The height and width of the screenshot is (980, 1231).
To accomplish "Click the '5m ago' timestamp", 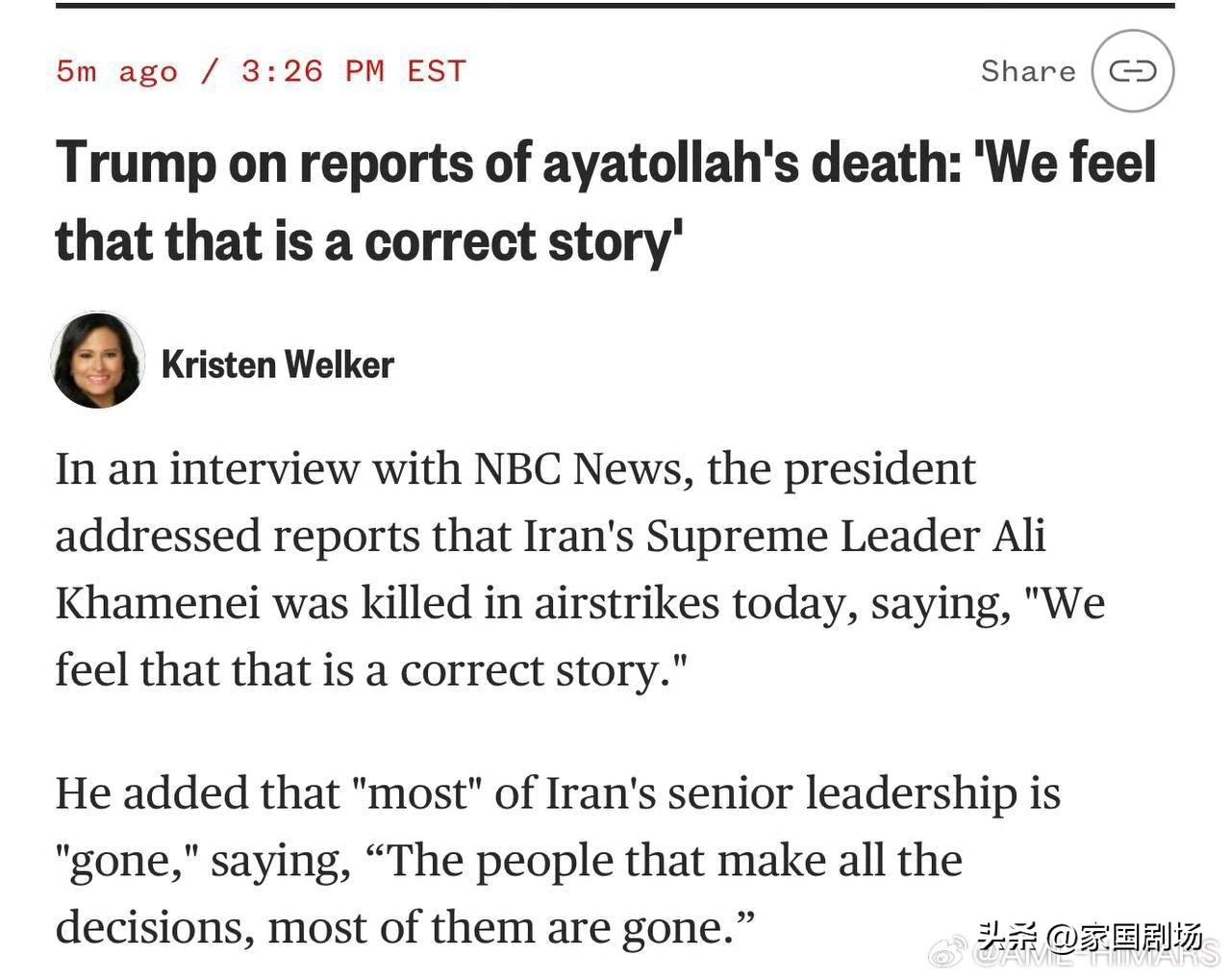I will 116,71.
